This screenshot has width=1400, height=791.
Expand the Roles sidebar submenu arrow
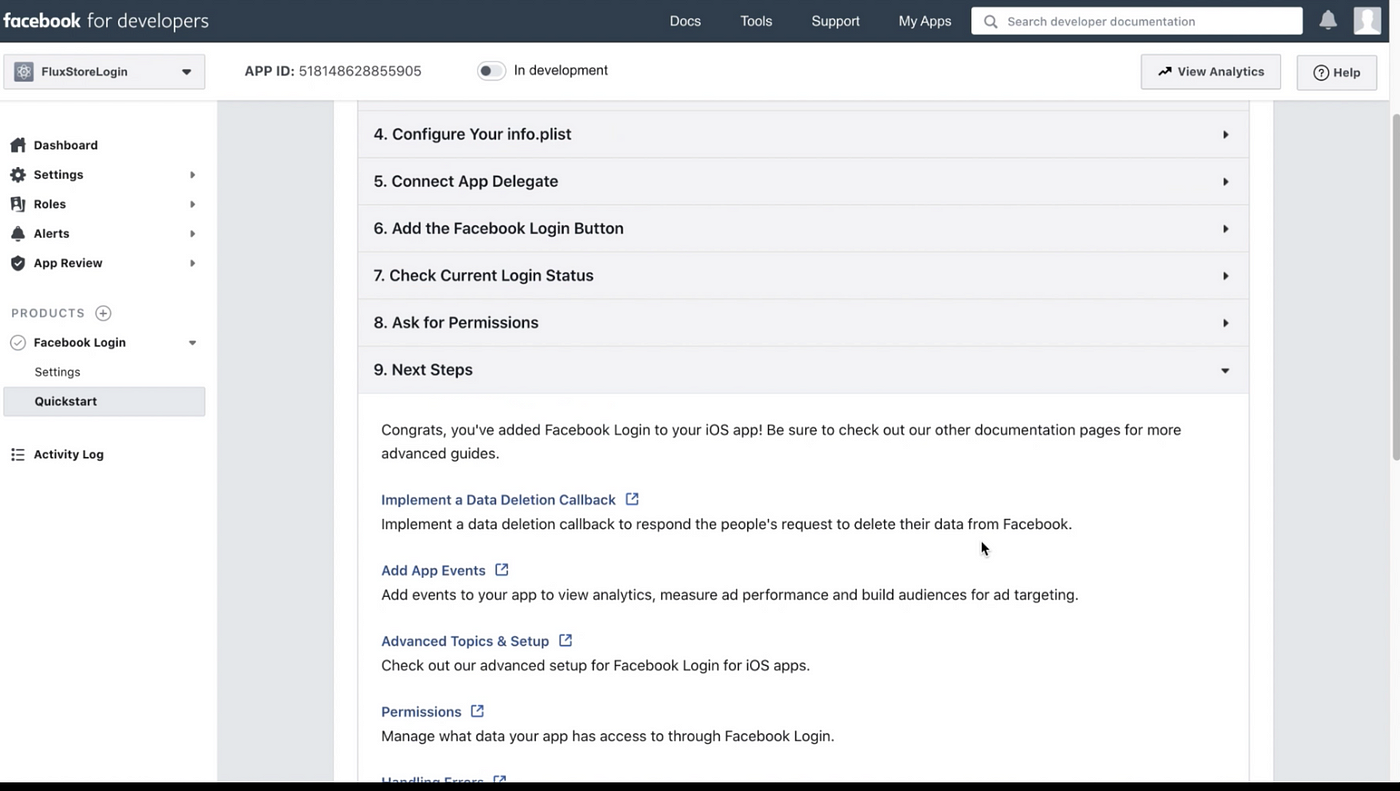point(192,204)
